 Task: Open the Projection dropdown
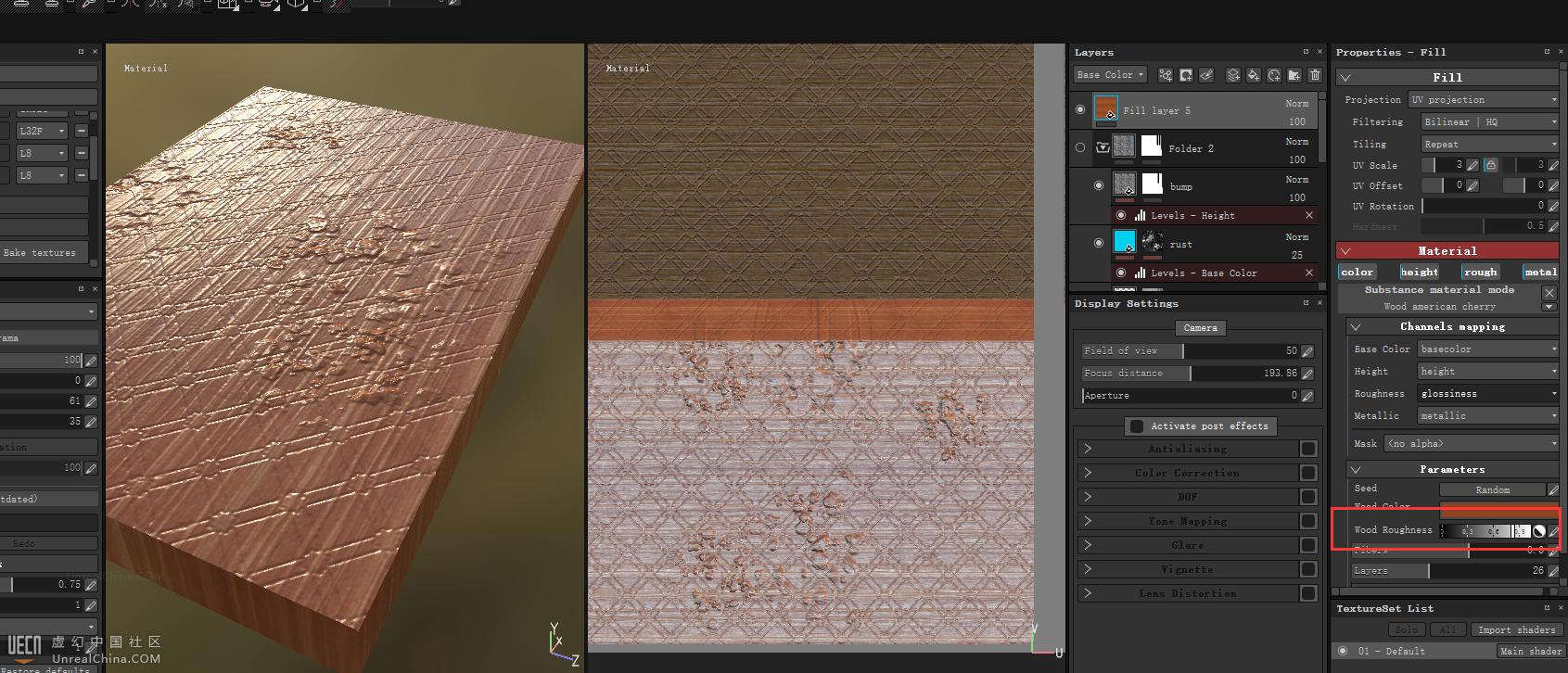pos(1484,100)
